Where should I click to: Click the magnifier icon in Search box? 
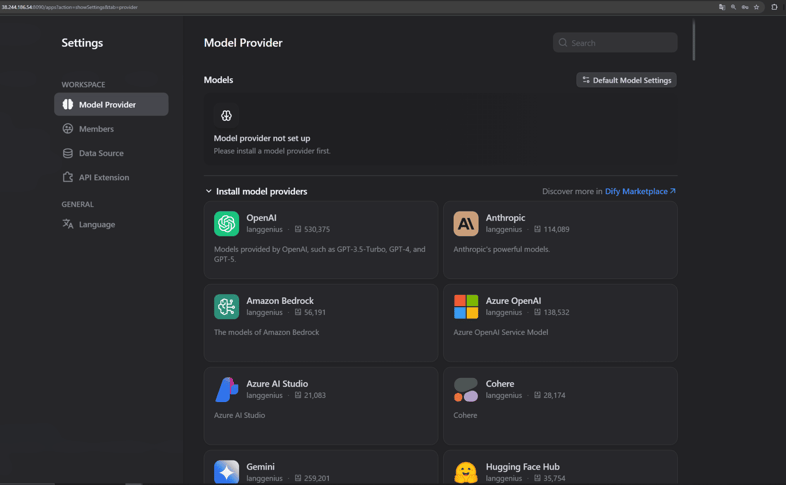coord(563,43)
